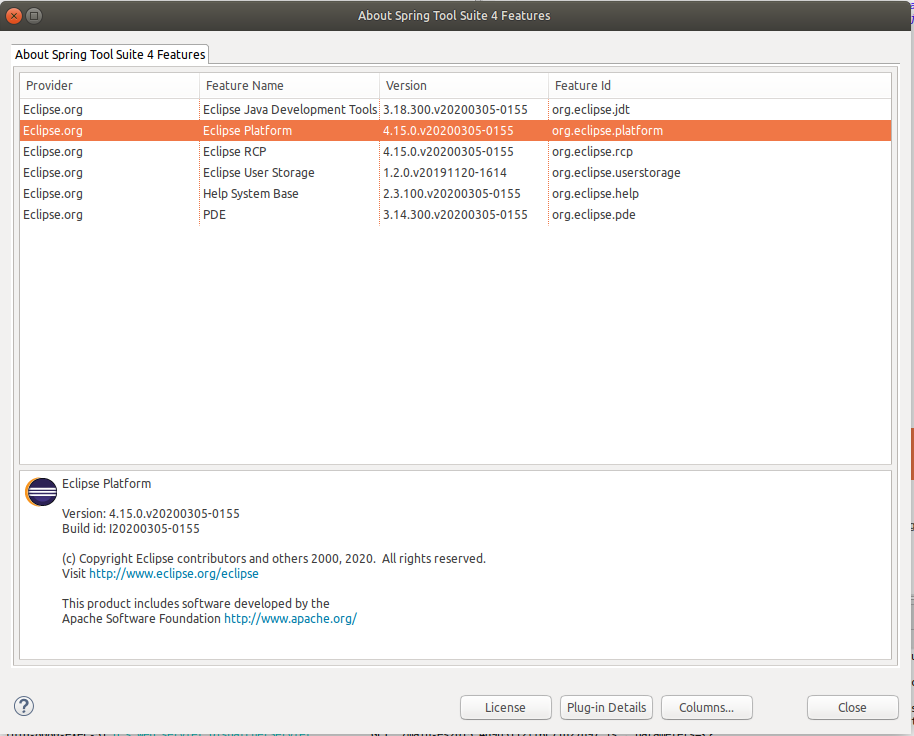Click feature id org.eclipse.pde

pyautogui.click(x=593, y=214)
